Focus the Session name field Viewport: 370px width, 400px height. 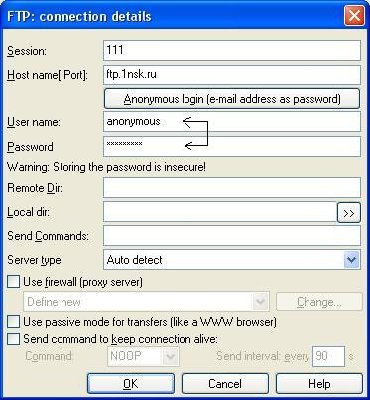(x=232, y=51)
